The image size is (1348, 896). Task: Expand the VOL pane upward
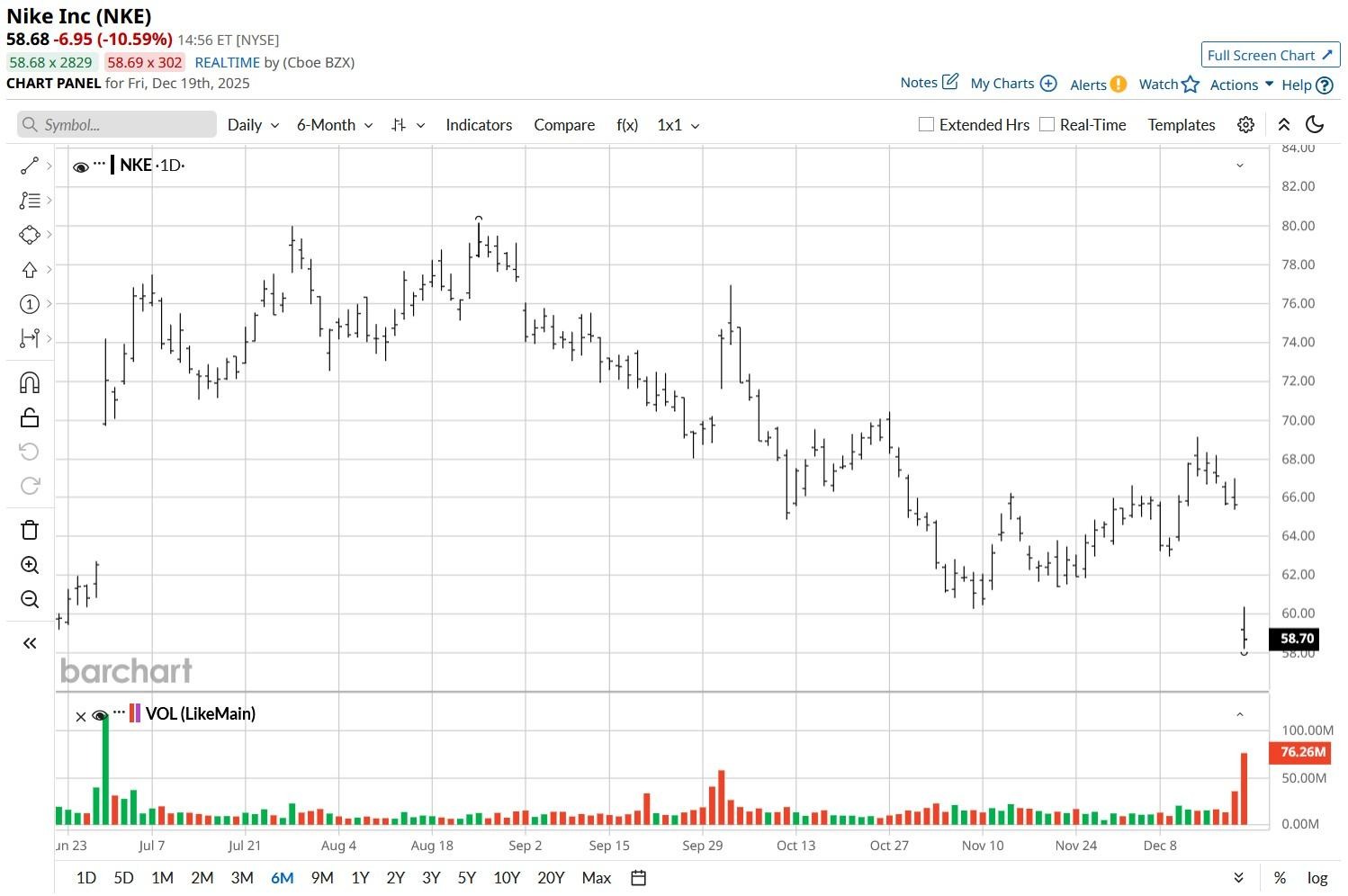coord(1240,714)
